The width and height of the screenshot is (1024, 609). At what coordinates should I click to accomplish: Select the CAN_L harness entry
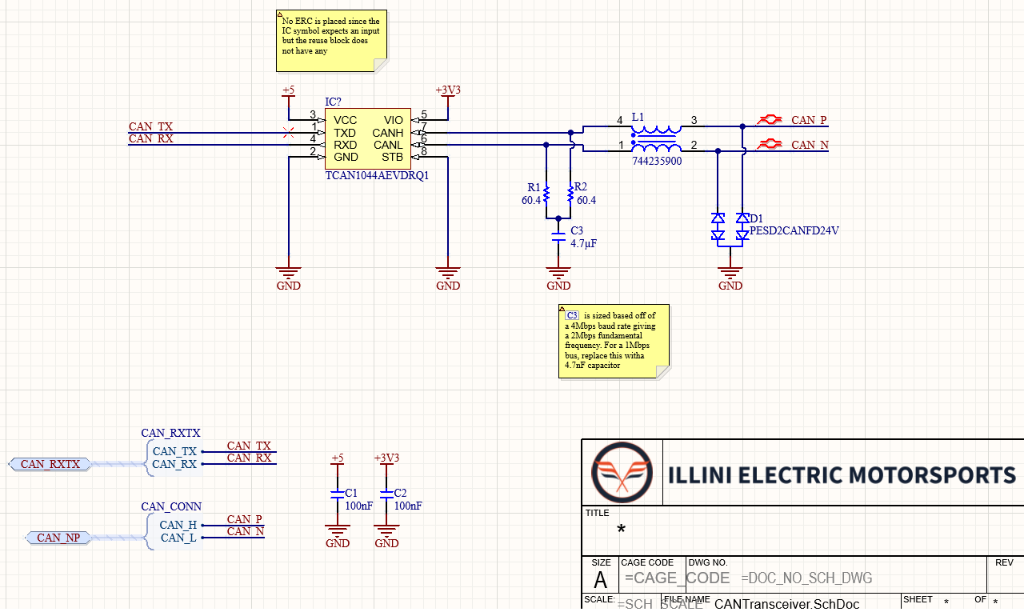178,538
